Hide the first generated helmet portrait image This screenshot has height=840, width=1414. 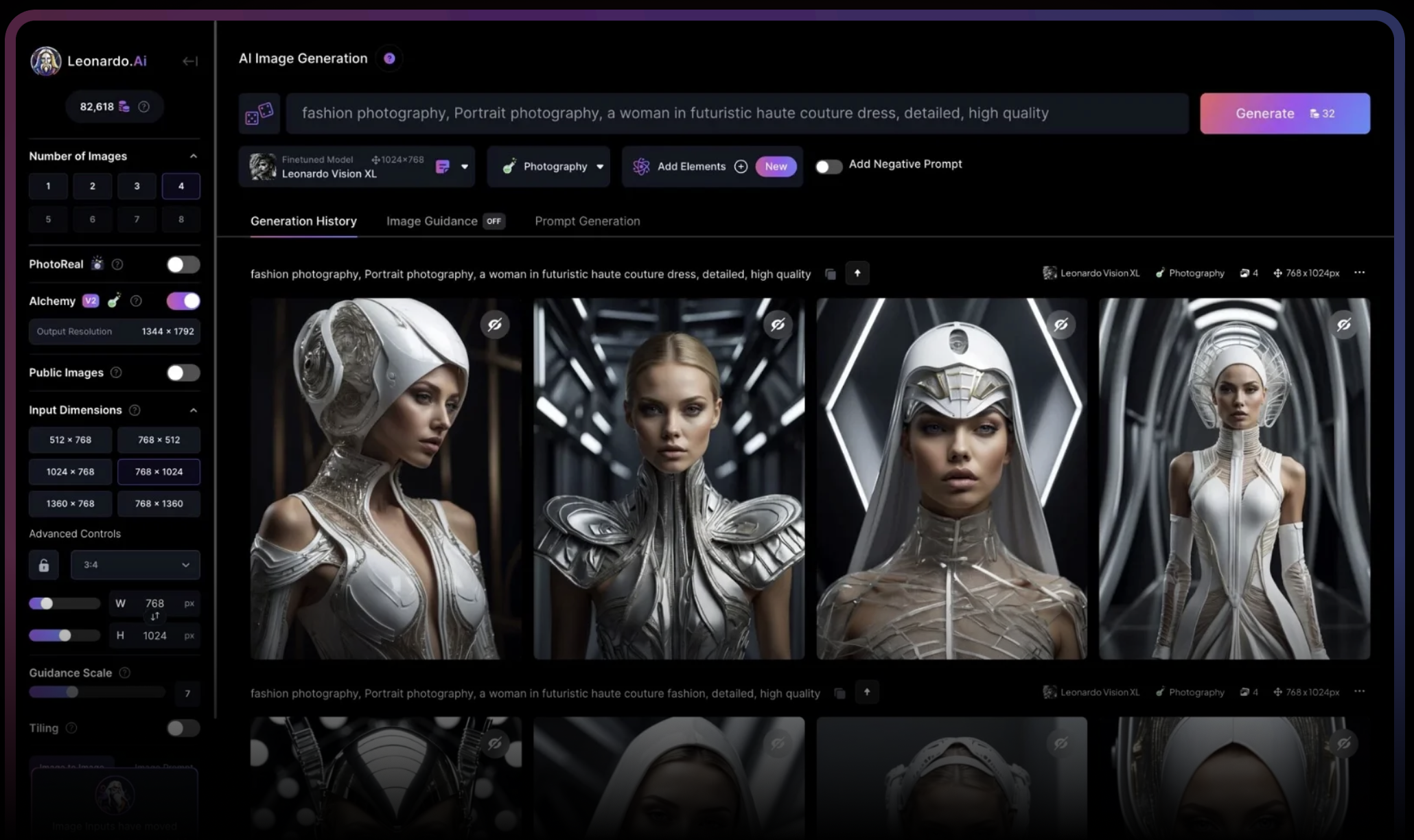click(495, 325)
